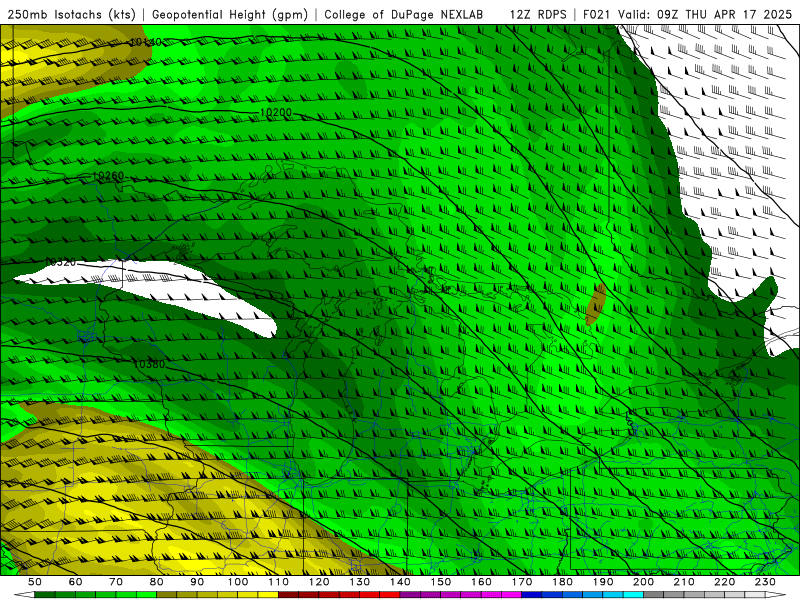The height and width of the screenshot is (600, 800).
Task: Click the 230 value on the color scale
Action: click(765, 582)
